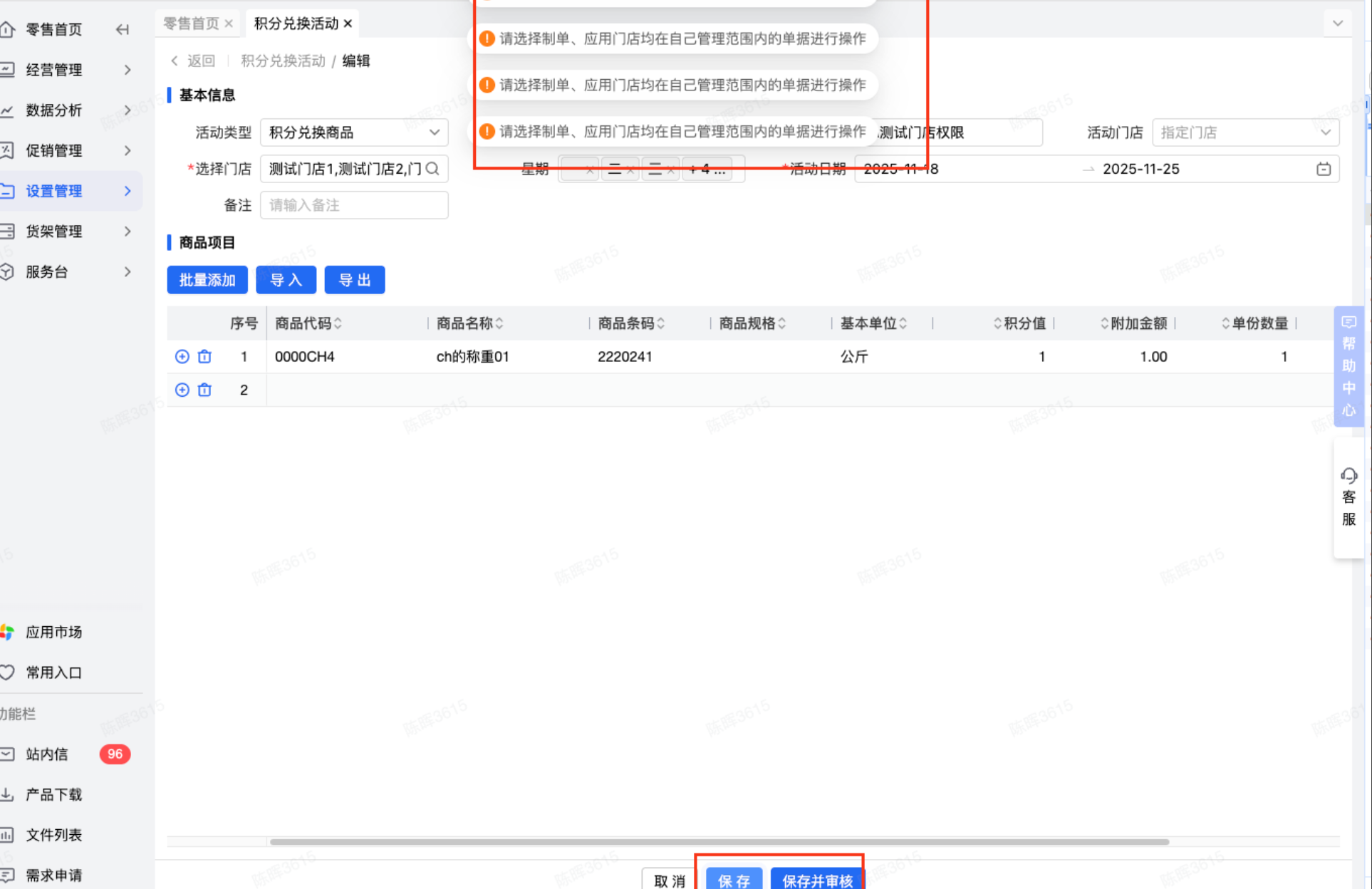Image resolution: width=1372 pixels, height=889 pixels.
Task: Click the 批量添加 button
Action: 207,280
